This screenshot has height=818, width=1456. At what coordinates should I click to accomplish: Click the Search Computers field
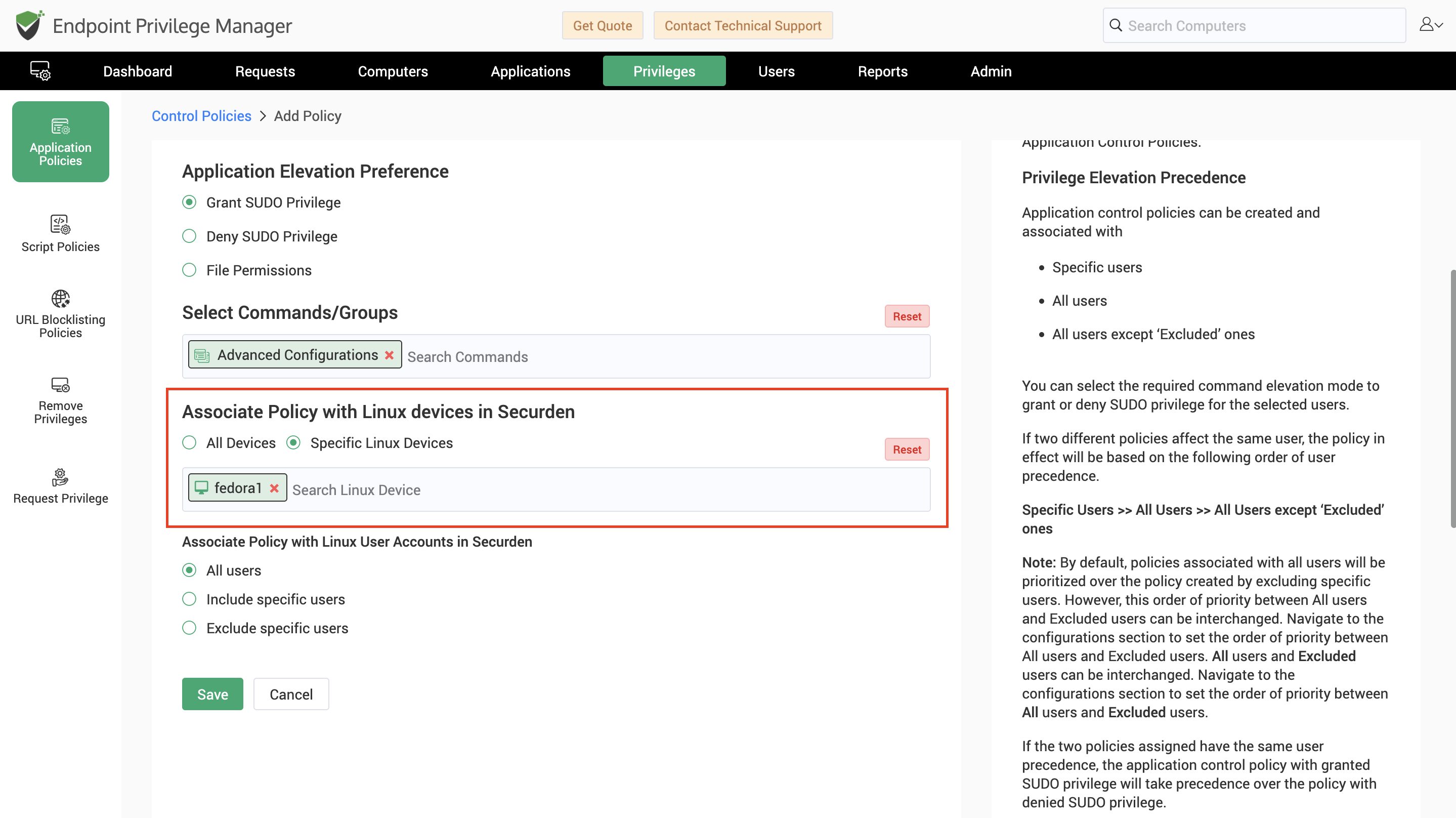[x=1254, y=25]
